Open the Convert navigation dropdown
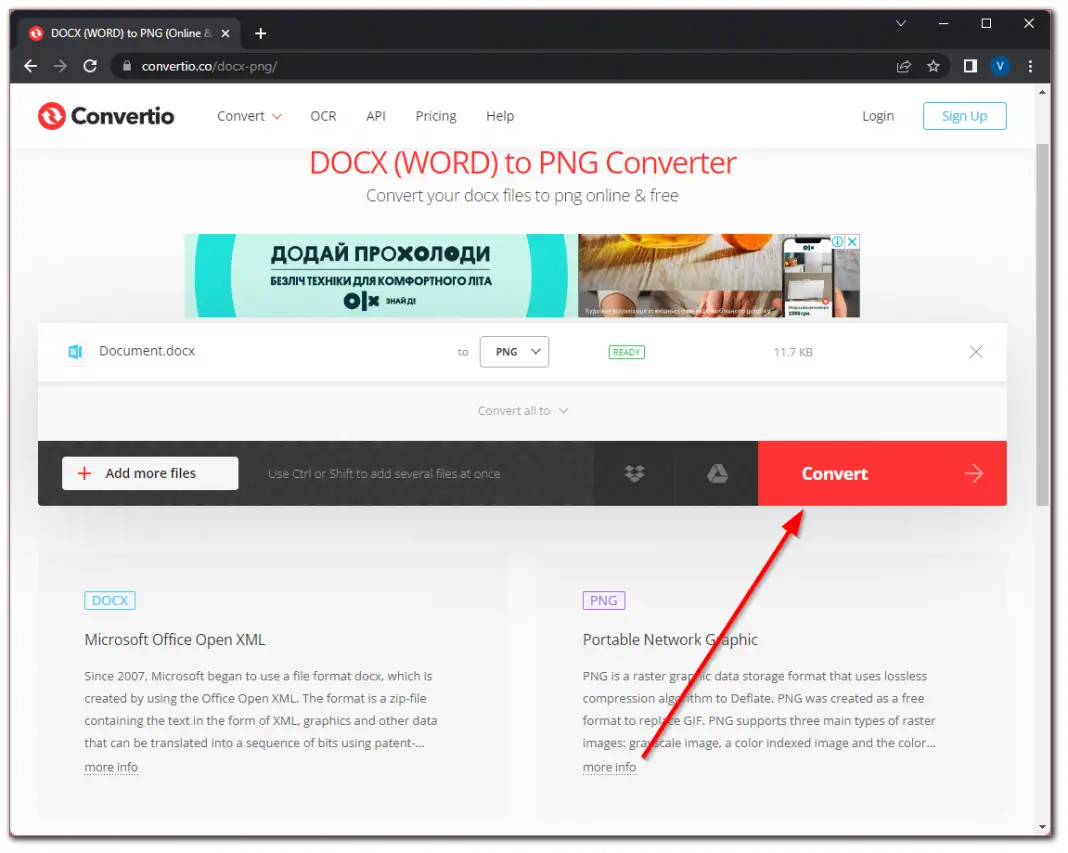The height and width of the screenshot is (853, 1068). (248, 116)
